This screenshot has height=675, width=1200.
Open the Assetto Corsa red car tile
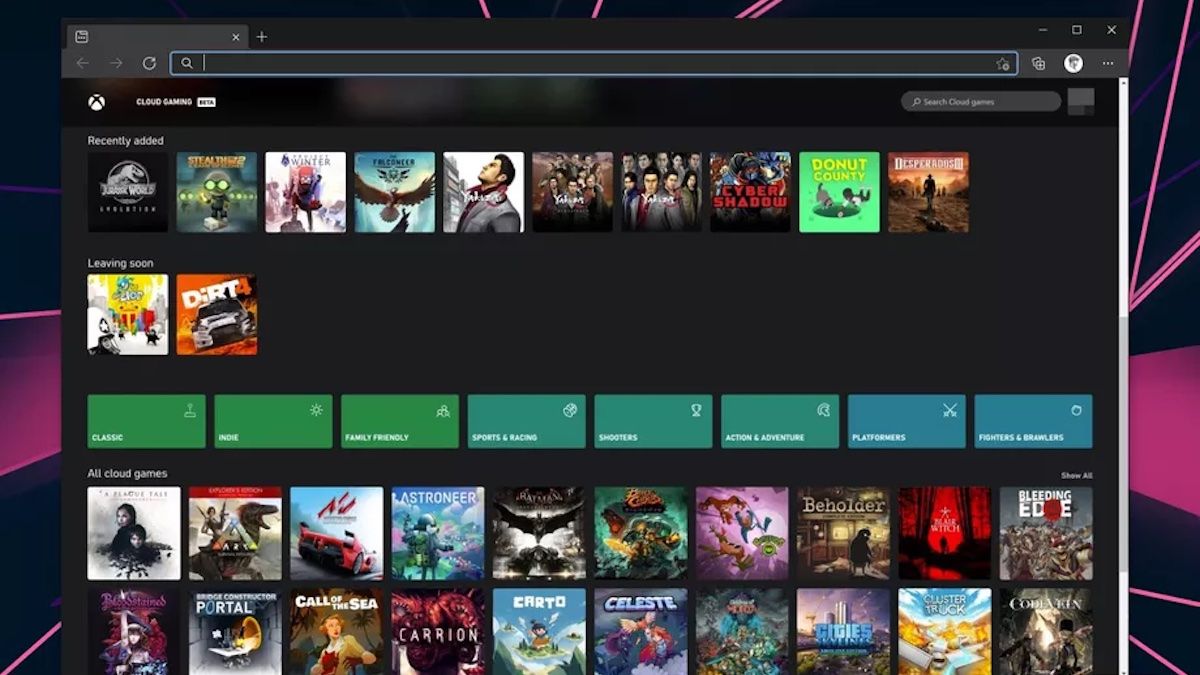[337, 533]
